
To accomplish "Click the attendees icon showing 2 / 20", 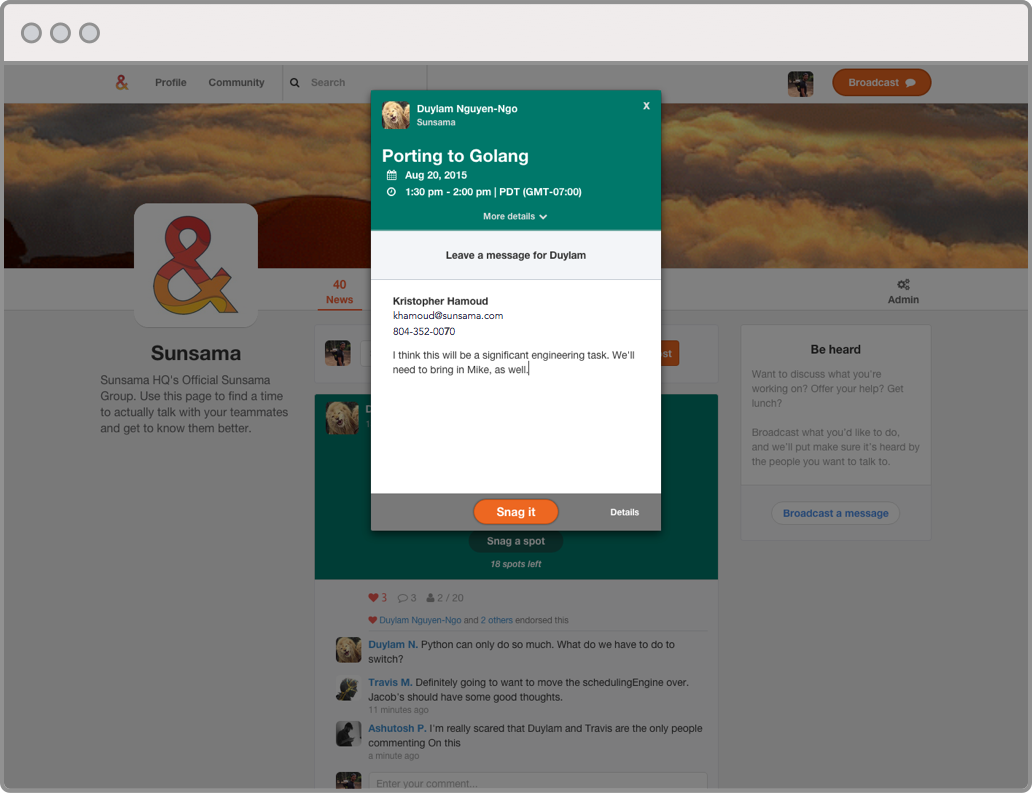I will click(x=431, y=598).
